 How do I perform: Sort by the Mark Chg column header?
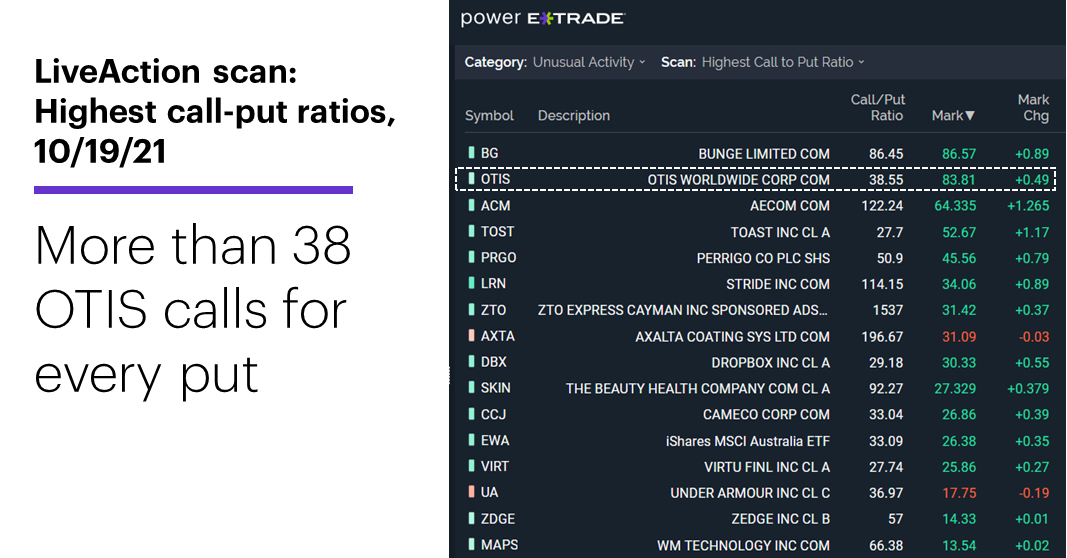pyautogui.click(x=1033, y=108)
